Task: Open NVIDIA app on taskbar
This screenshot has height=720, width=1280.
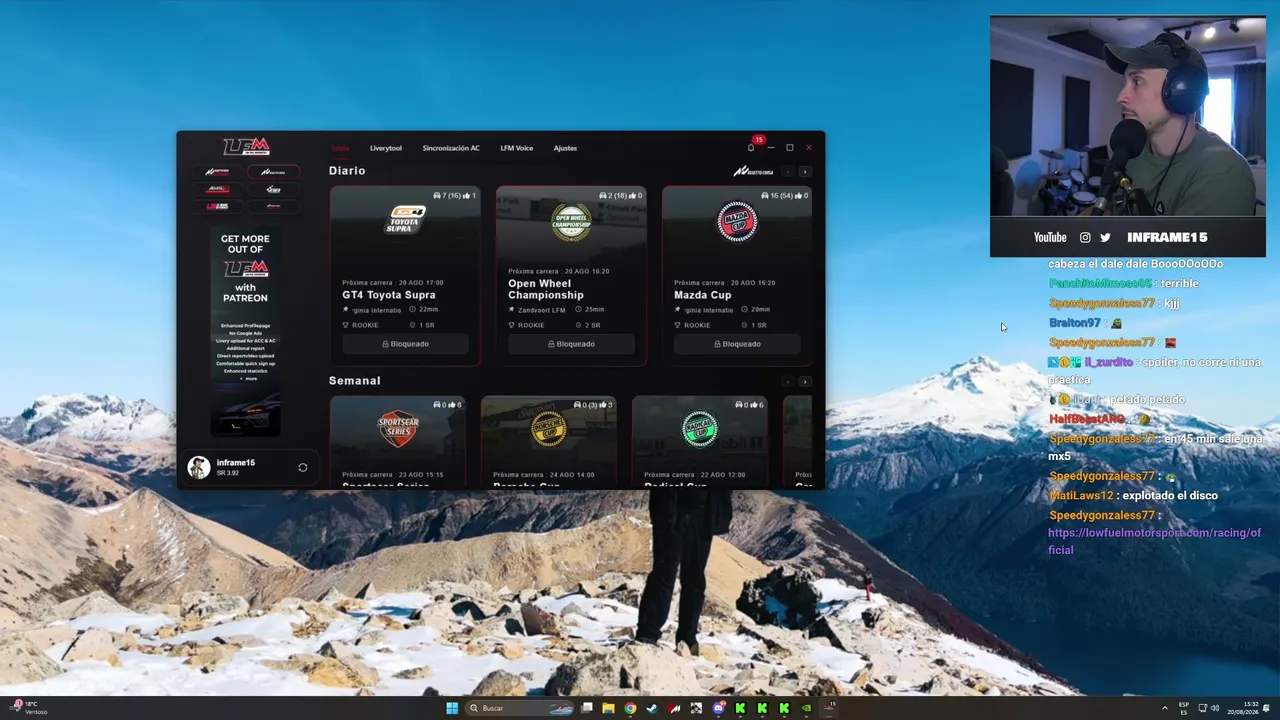Action: click(806, 708)
